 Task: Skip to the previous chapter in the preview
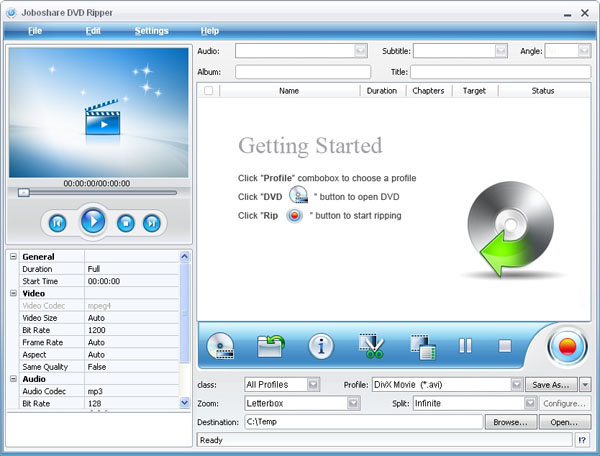(57, 223)
